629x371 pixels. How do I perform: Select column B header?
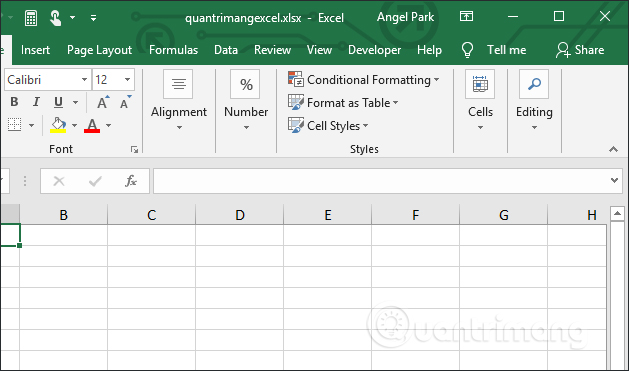63,215
